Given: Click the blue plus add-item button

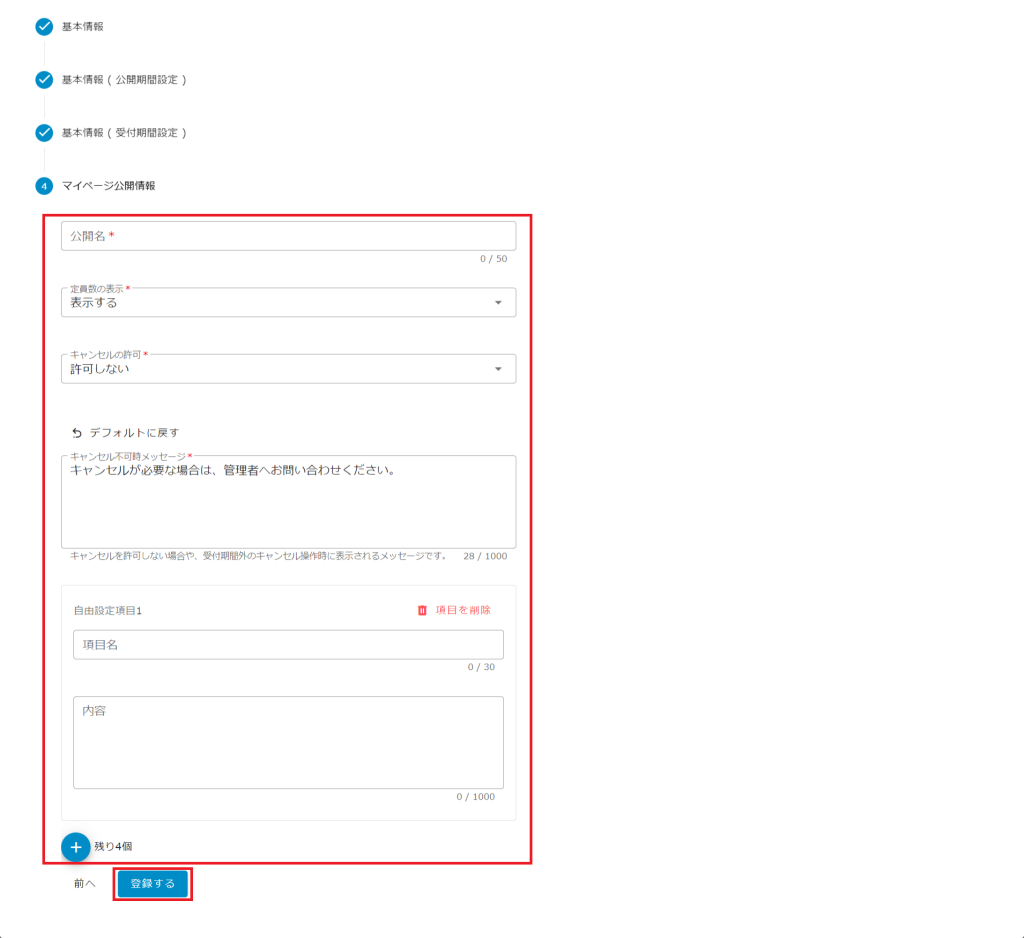Looking at the screenshot, I should (x=76, y=846).
